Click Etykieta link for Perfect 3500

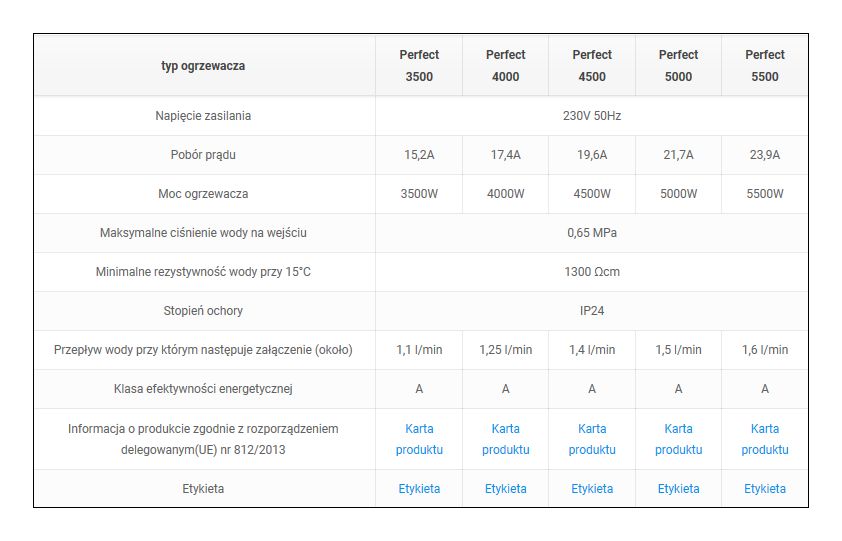click(419, 489)
